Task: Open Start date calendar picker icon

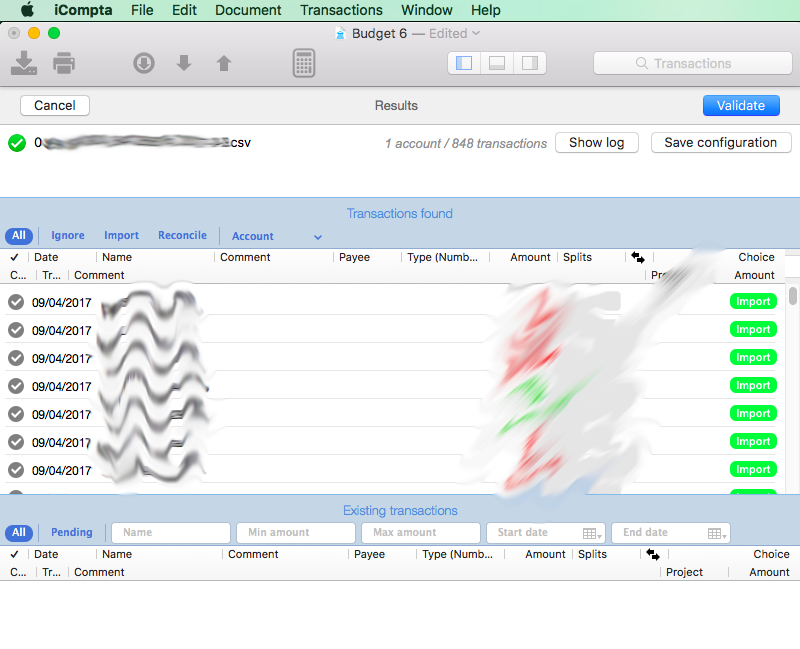Action: coord(592,533)
